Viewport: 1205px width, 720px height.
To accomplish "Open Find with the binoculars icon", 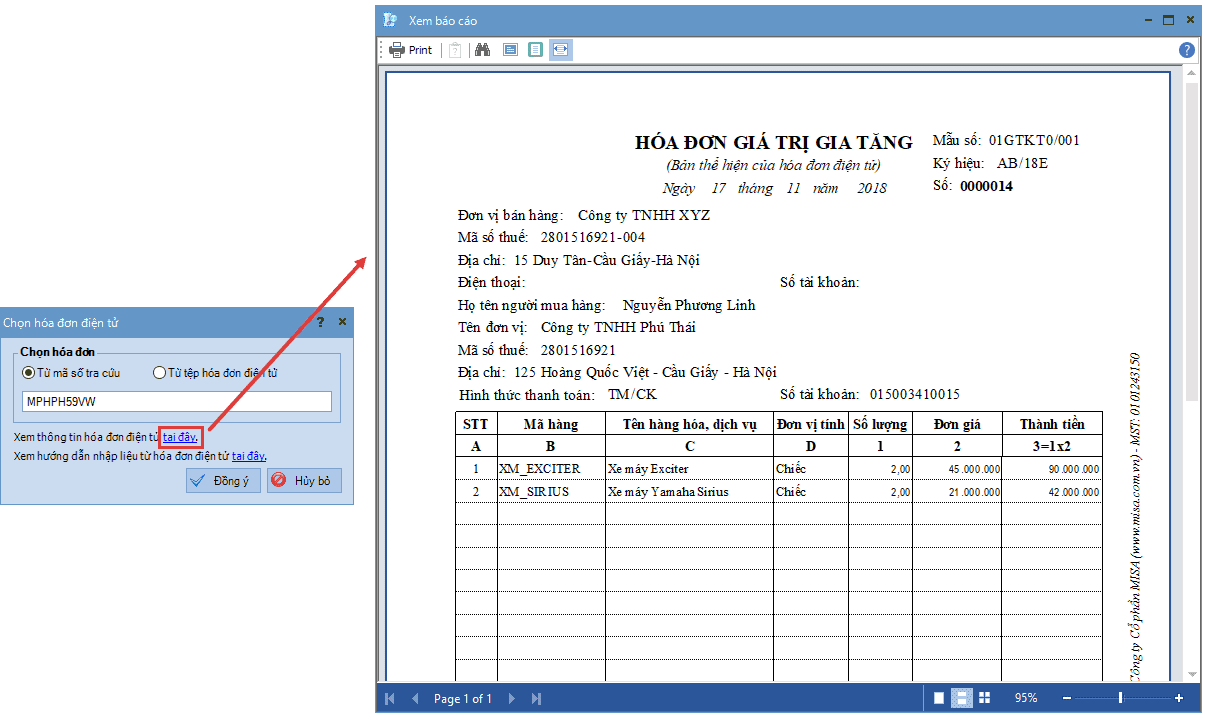I will 482,50.
